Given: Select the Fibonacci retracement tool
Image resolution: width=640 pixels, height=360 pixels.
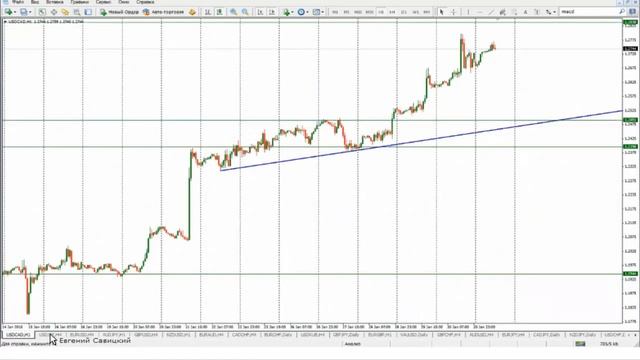Looking at the screenshot, I should coord(514,12).
